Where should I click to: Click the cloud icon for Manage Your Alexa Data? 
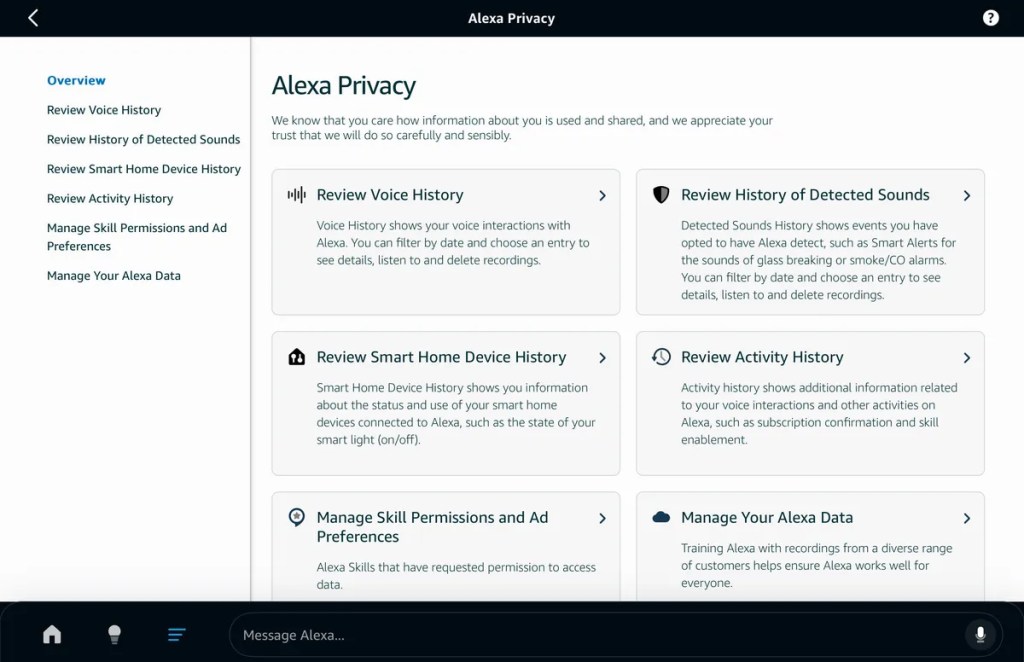coord(661,518)
